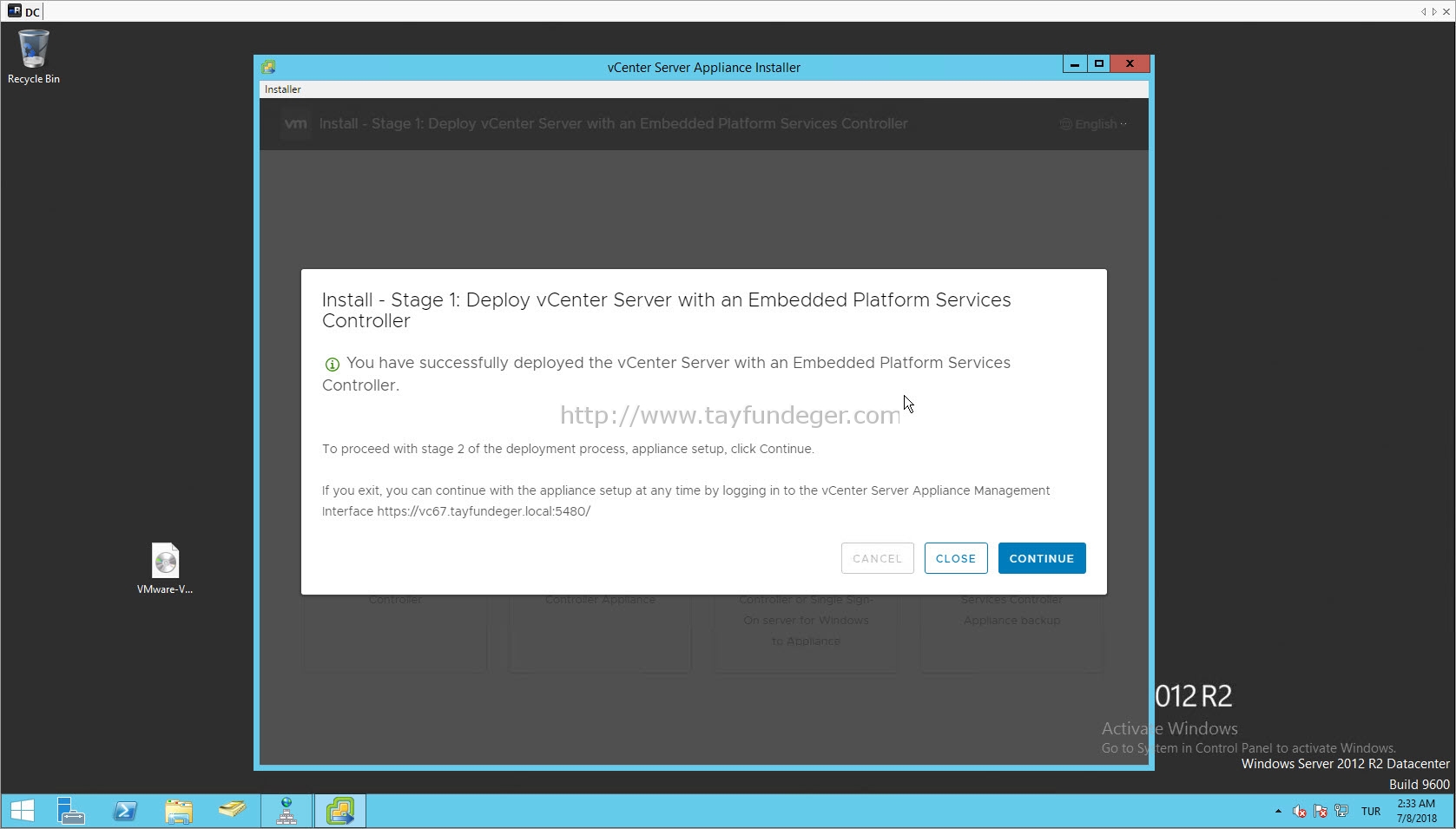Image resolution: width=1456 pixels, height=829 pixels.
Task: Click the session tab scroll left arrow
Action: 1424,11
